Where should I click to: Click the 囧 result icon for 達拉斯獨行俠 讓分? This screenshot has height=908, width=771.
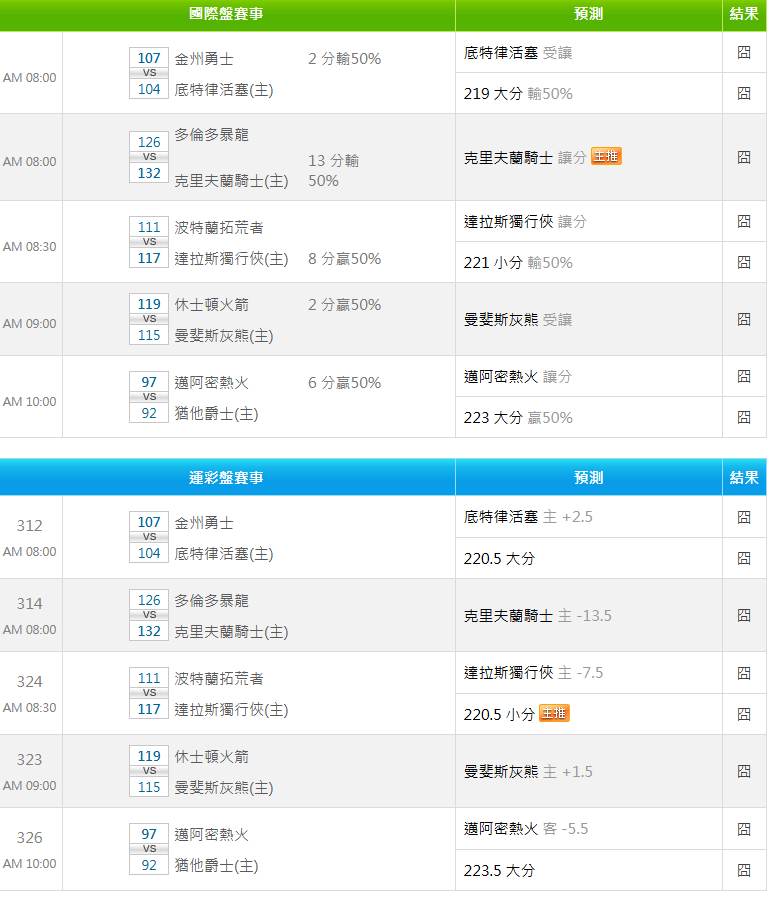click(744, 221)
